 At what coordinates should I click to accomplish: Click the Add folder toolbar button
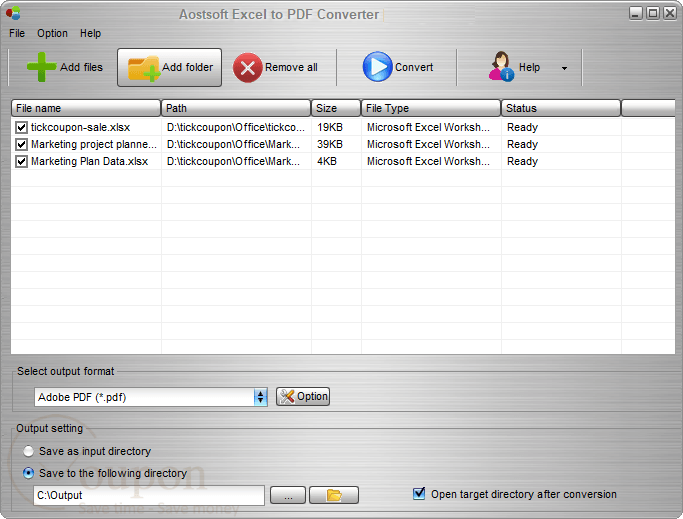[169, 67]
